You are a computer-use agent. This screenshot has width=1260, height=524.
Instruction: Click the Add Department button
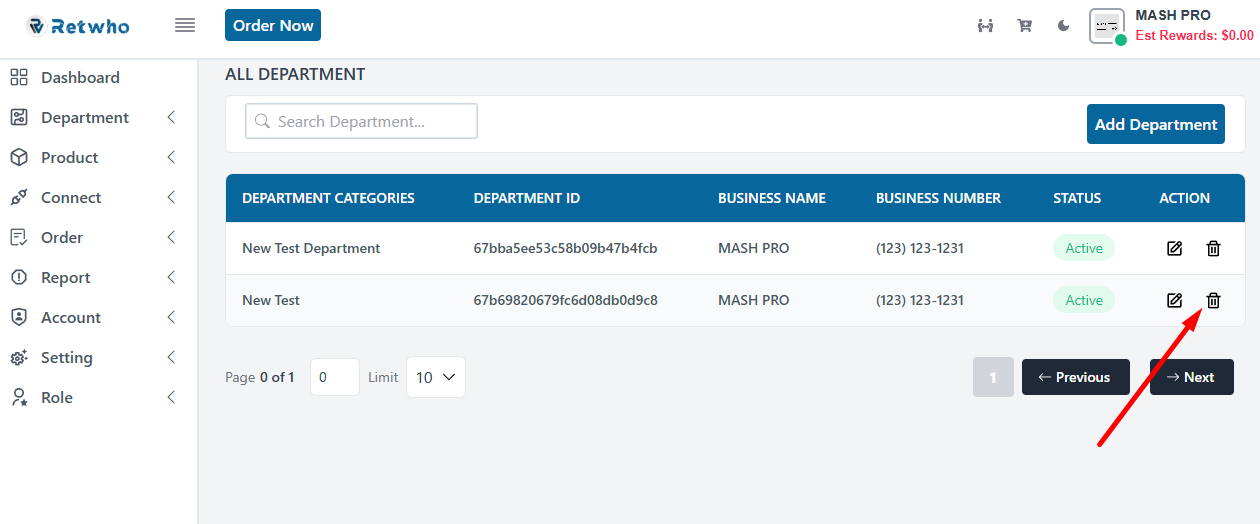pos(1156,124)
